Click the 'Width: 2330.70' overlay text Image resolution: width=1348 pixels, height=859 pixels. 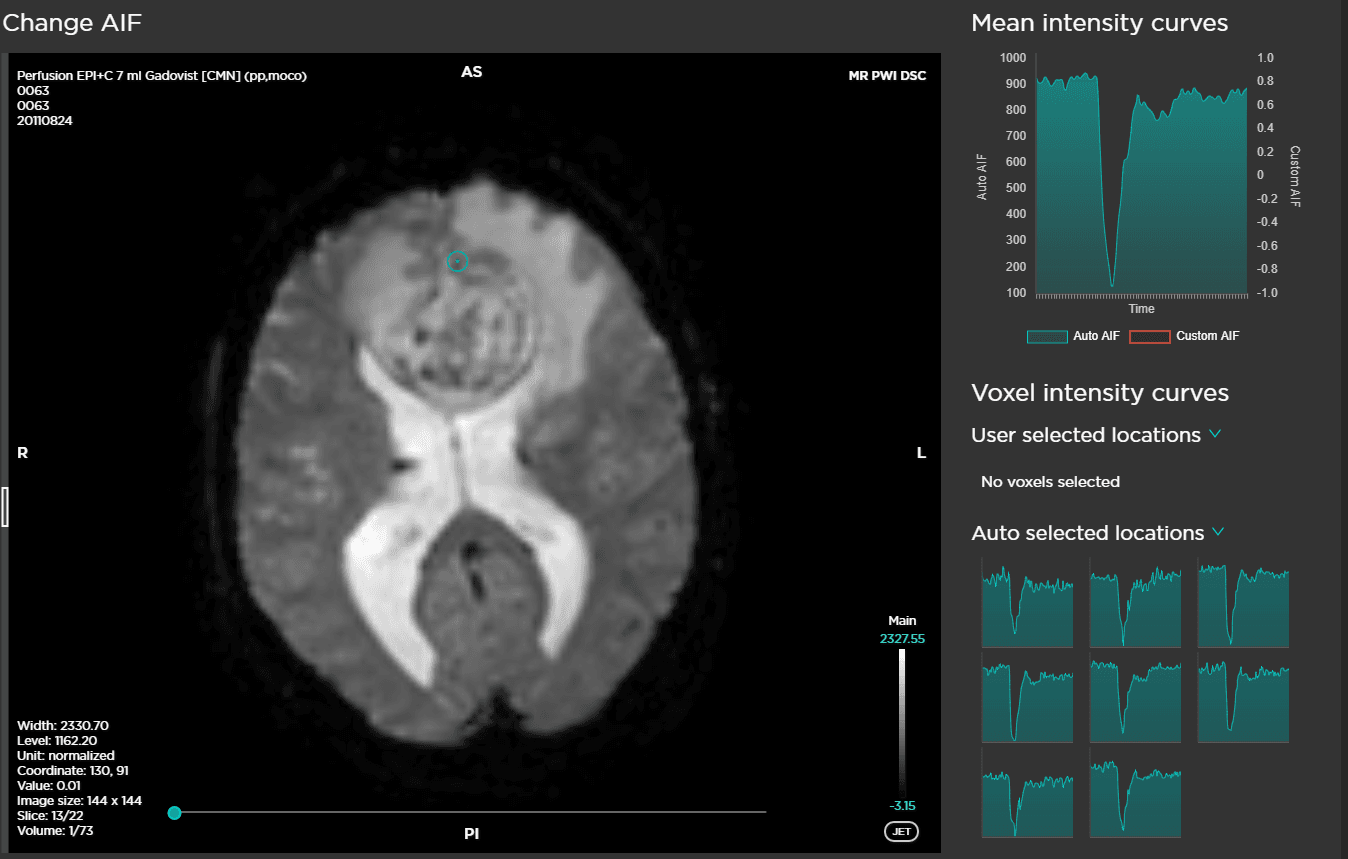pos(64,725)
